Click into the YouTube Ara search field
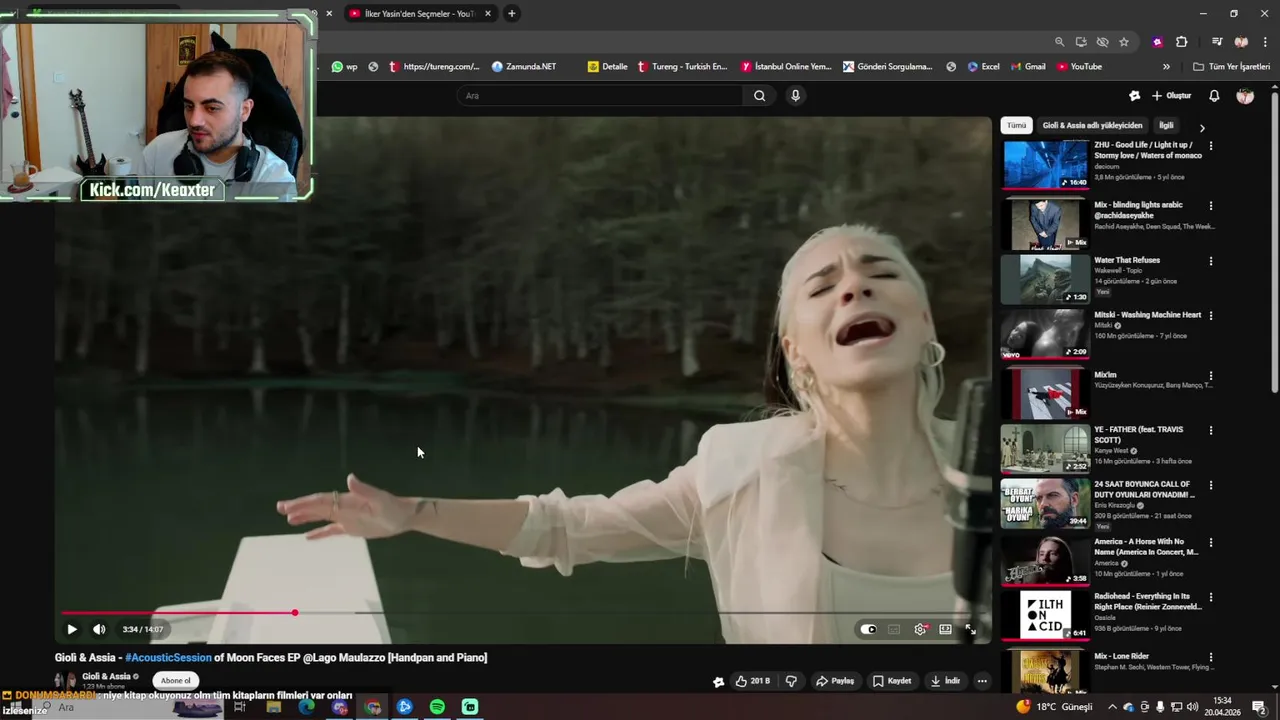The width and height of the screenshot is (1280, 720). tap(600, 96)
